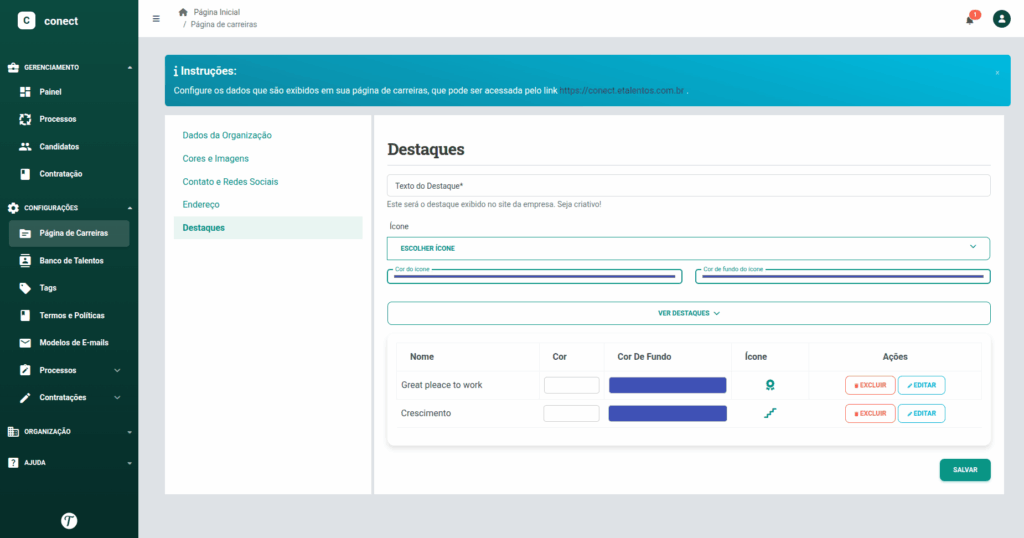Focus the Texto do Destaque field
The image size is (1024, 538).
[x=688, y=185]
